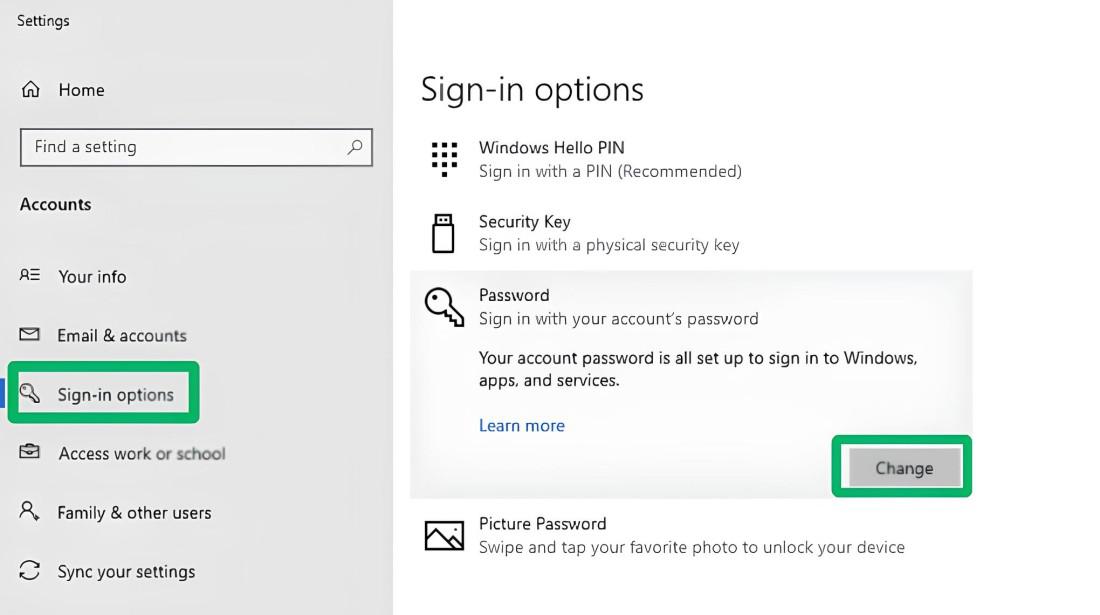Viewport: 1100px width, 615px height.
Task: Click the Email & accounts envelope icon
Action: pyautogui.click(x=30, y=334)
